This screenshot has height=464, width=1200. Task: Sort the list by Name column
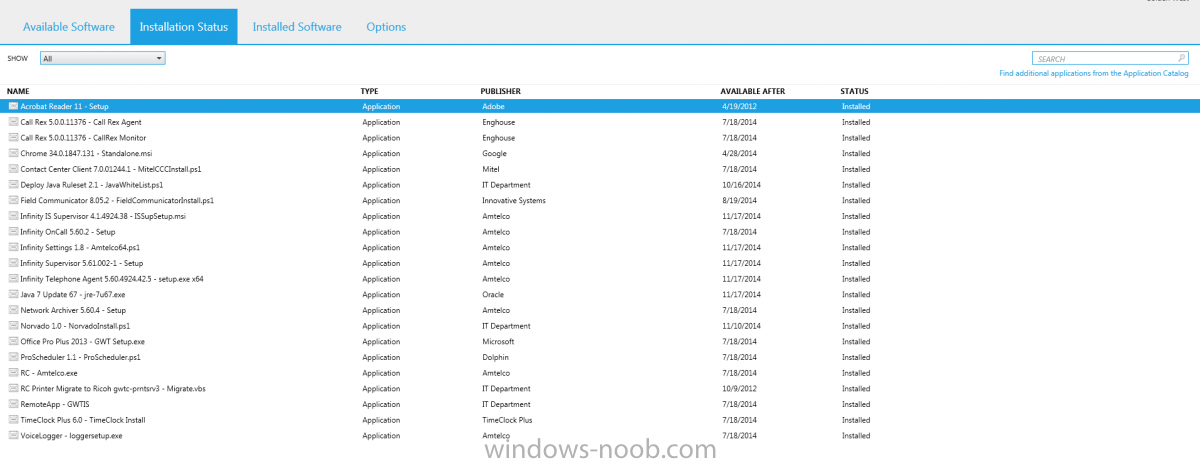click(18, 91)
